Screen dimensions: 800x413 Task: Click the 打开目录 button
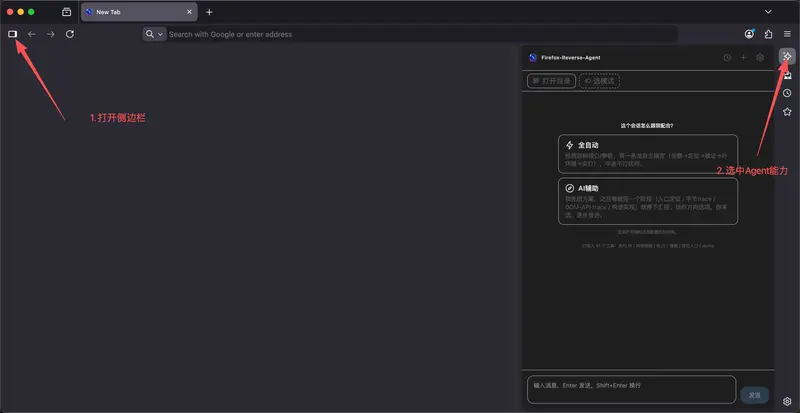[x=552, y=81]
